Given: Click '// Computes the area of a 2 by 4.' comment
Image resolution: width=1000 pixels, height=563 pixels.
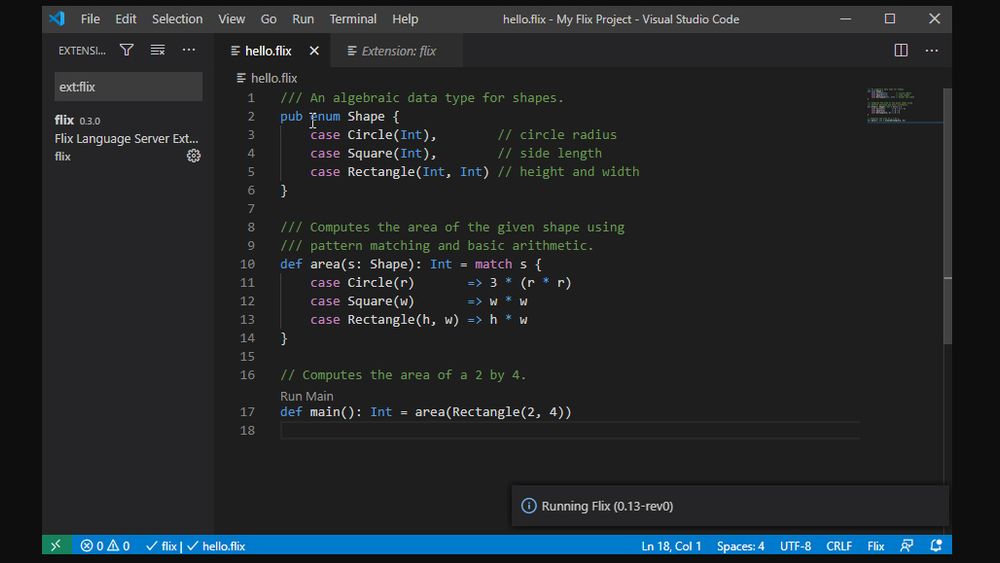Looking at the screenshot, I should click(x=403, y=375).
